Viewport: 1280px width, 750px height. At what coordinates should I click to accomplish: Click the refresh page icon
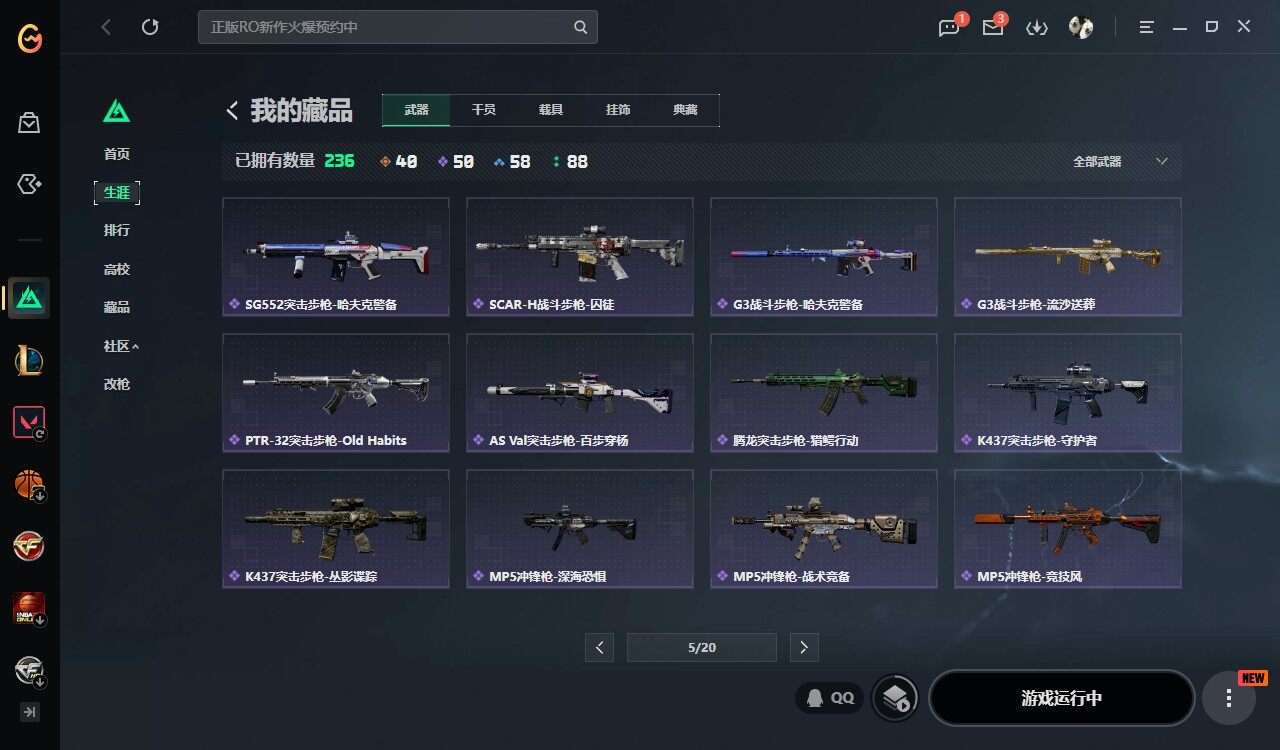[150, 27]
